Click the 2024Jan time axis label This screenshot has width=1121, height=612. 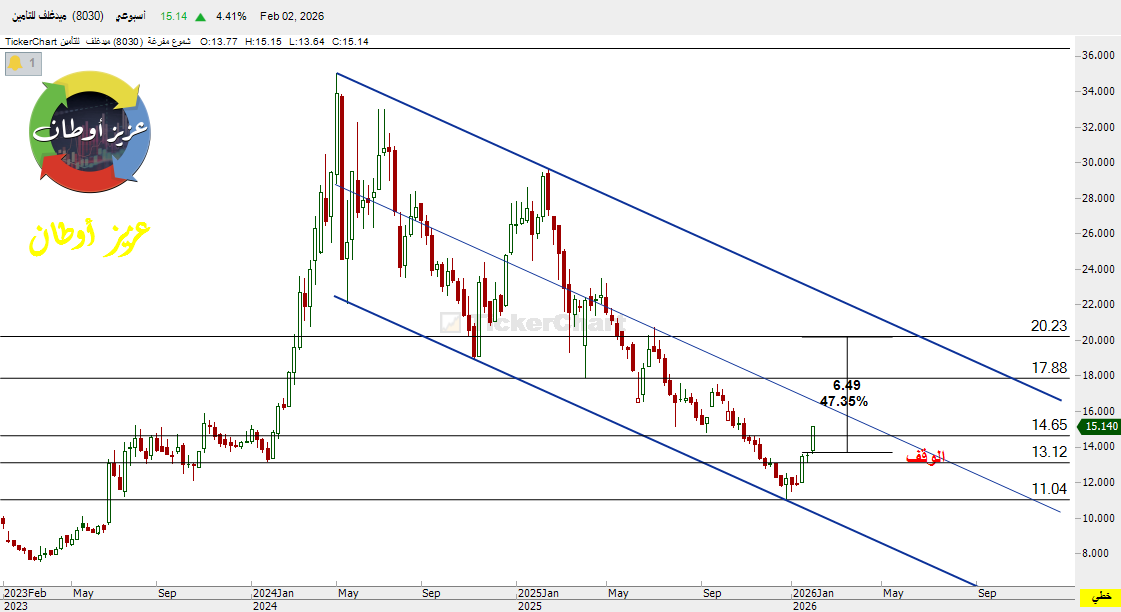click(273, 593)
